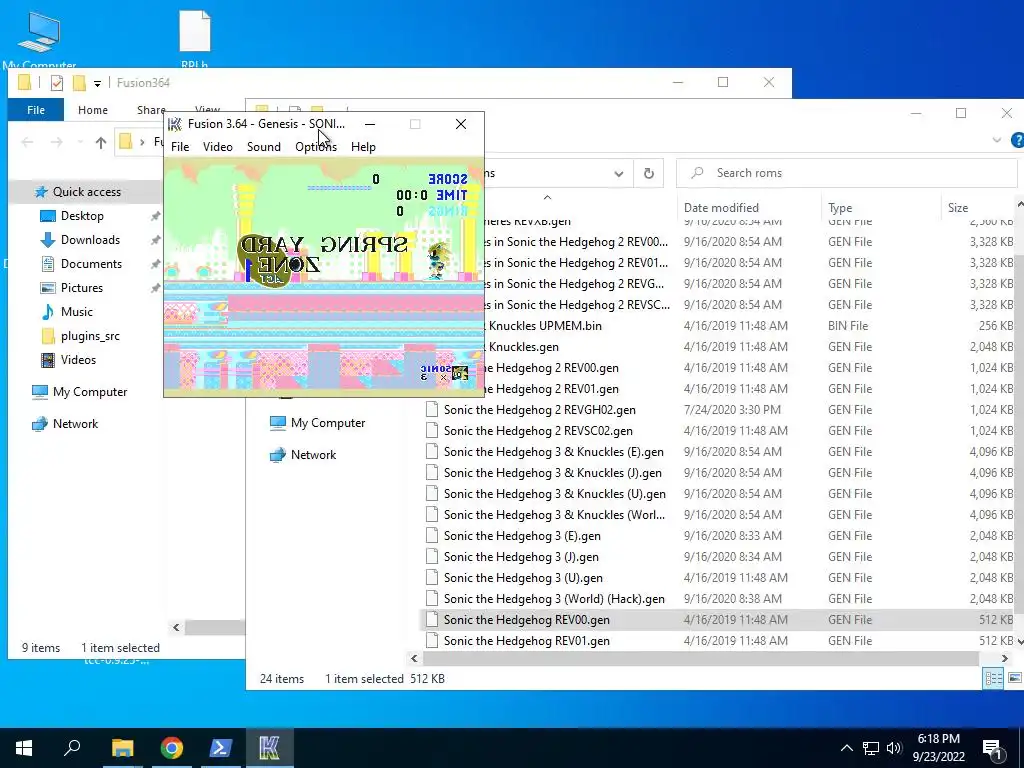Open the Music folder in sidebar
The width and height of the screenshot is (1024, 768).
[76, 312]
